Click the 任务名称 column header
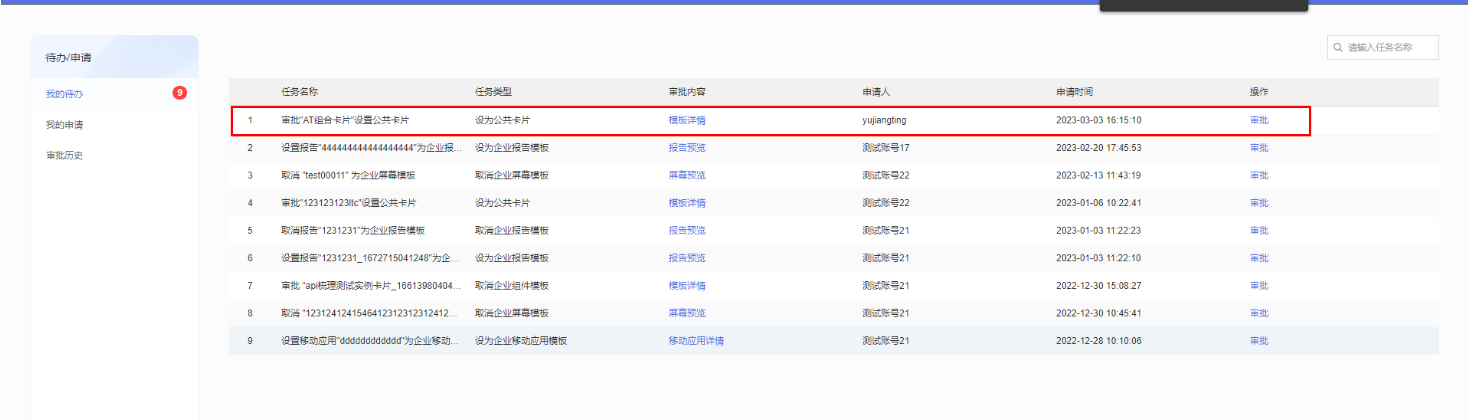The height and width of the screenshot is (420, 1468). 300,92
